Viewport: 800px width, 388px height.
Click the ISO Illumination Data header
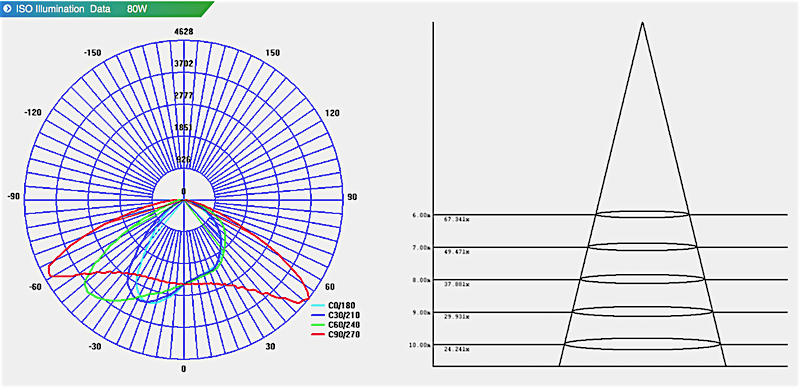pyautogui.click(x=62, y=9)
